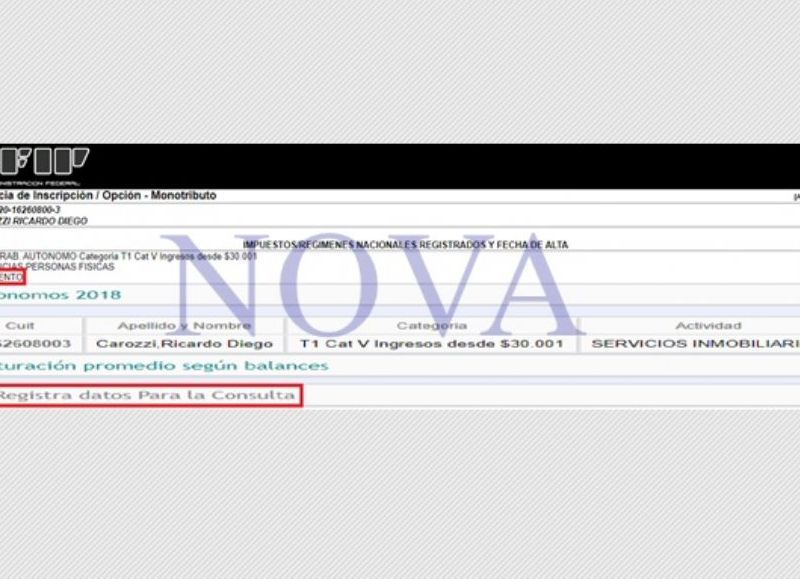Click the italic name 'RICARDO DIEGO' below the title
The width and height of the screenshot is (800, 579).
pyautogui.click(x=44, y=221)
